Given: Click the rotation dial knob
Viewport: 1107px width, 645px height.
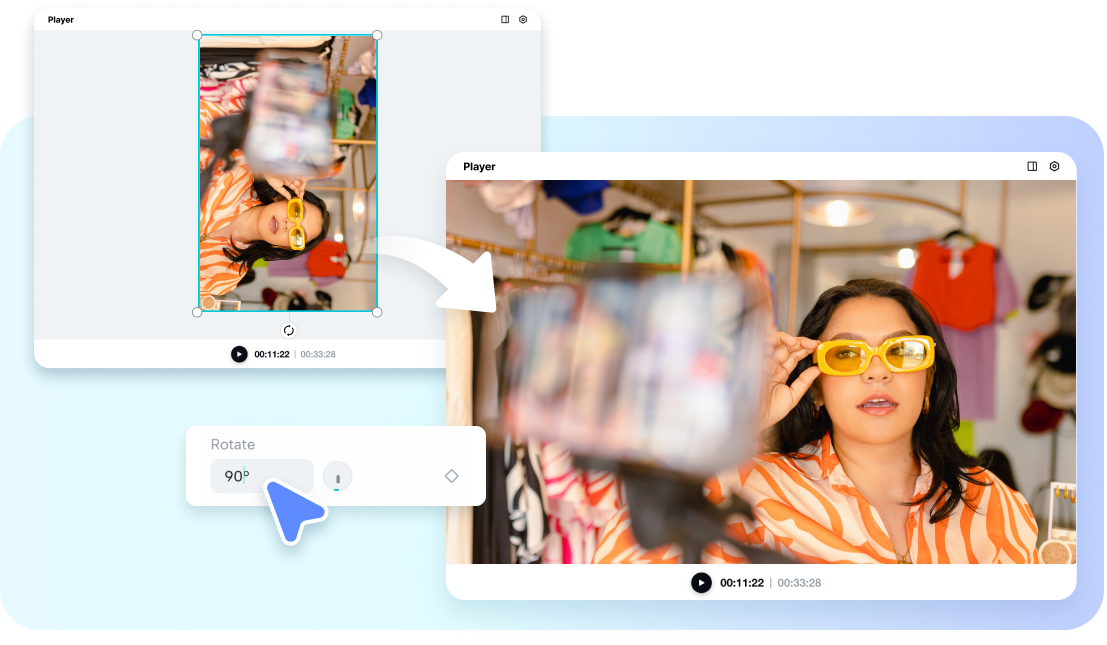Looking at the screenshot, I should 337,477.
